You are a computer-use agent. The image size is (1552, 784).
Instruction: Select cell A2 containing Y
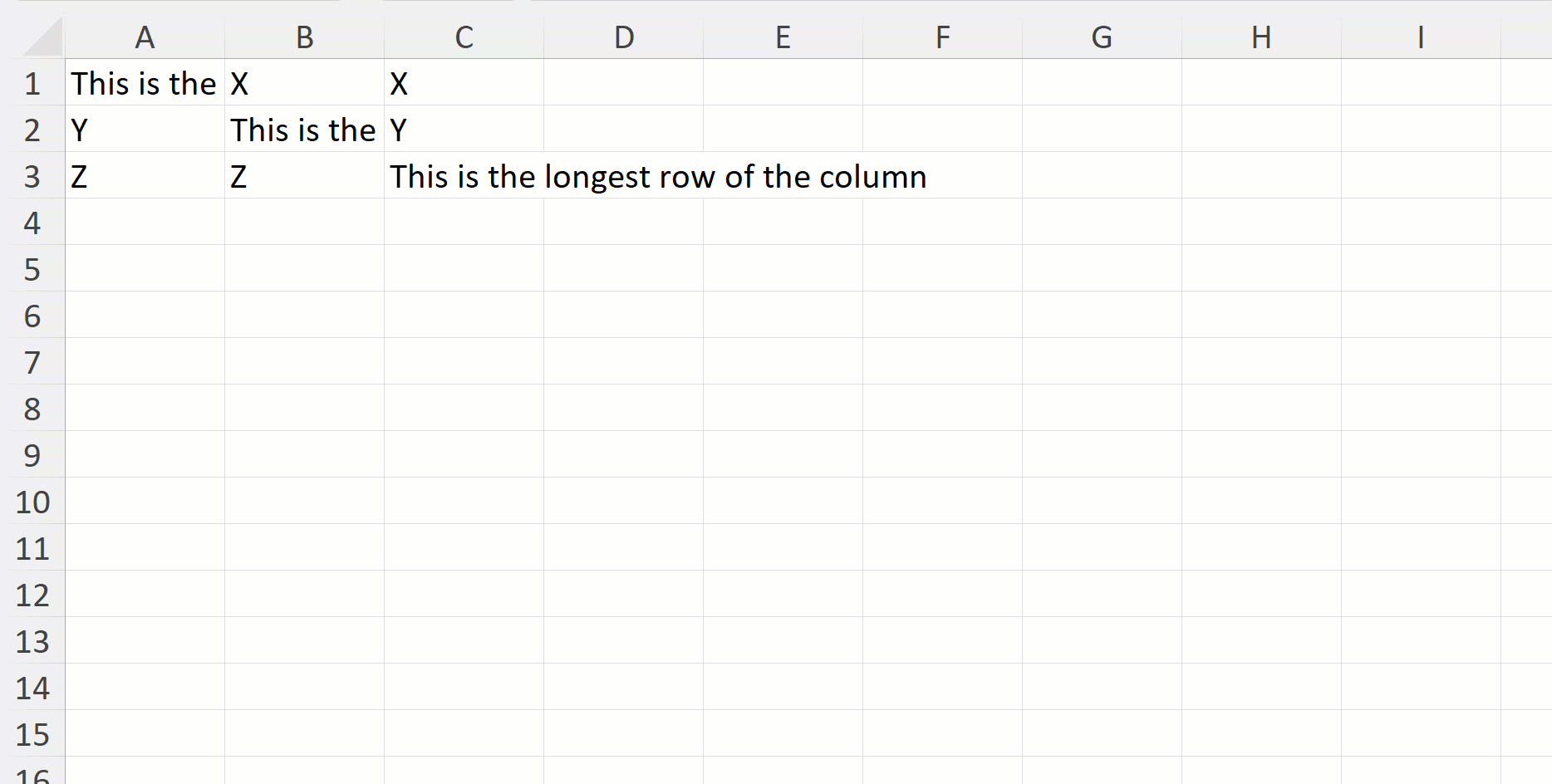[x=145, y=130]
